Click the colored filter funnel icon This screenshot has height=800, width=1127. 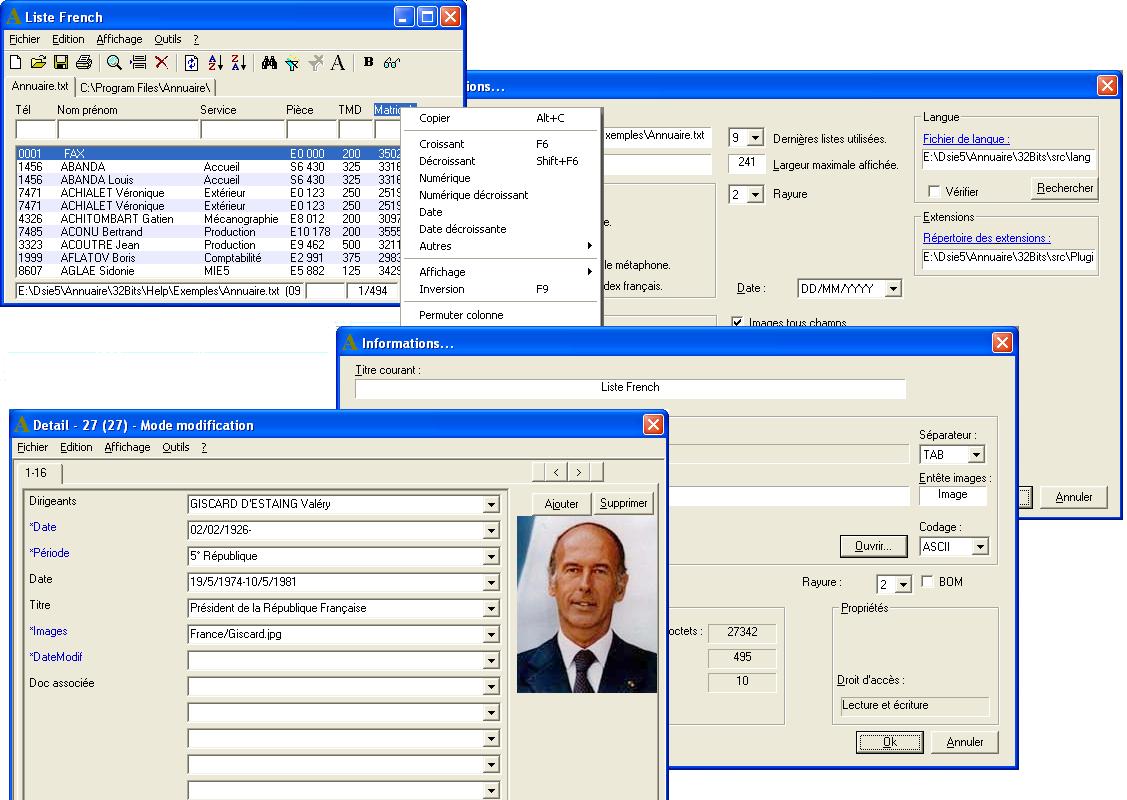click(292, 63)
